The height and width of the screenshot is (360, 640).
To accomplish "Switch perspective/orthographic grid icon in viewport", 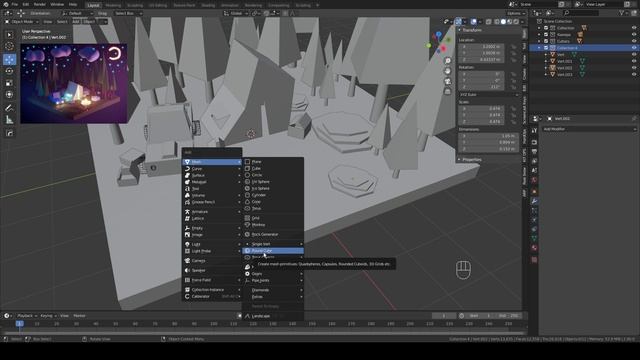I will click(448, 91).
